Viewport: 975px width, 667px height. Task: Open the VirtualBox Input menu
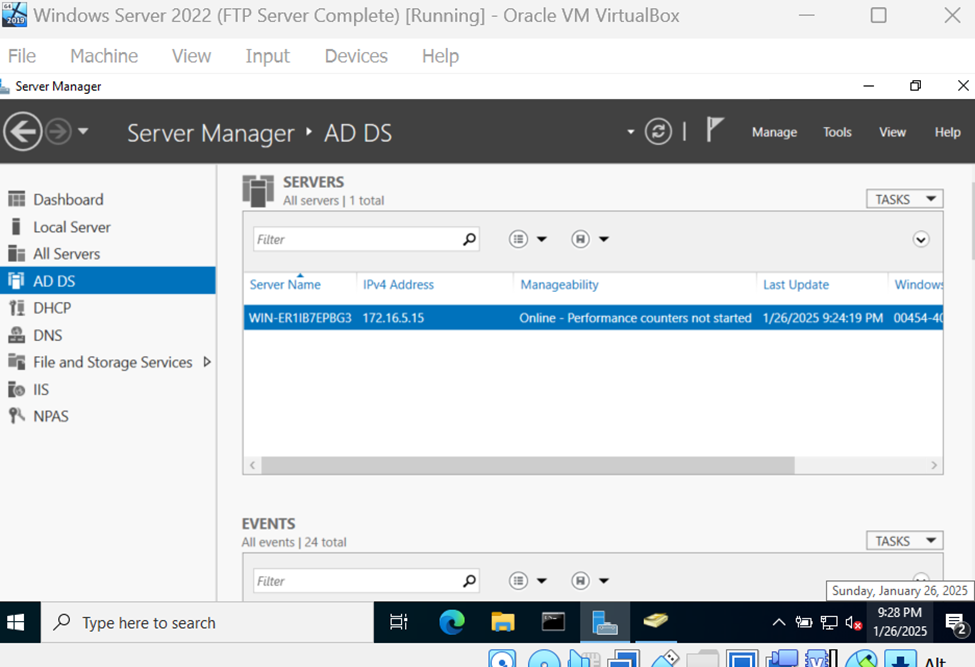tap(267, 56)
